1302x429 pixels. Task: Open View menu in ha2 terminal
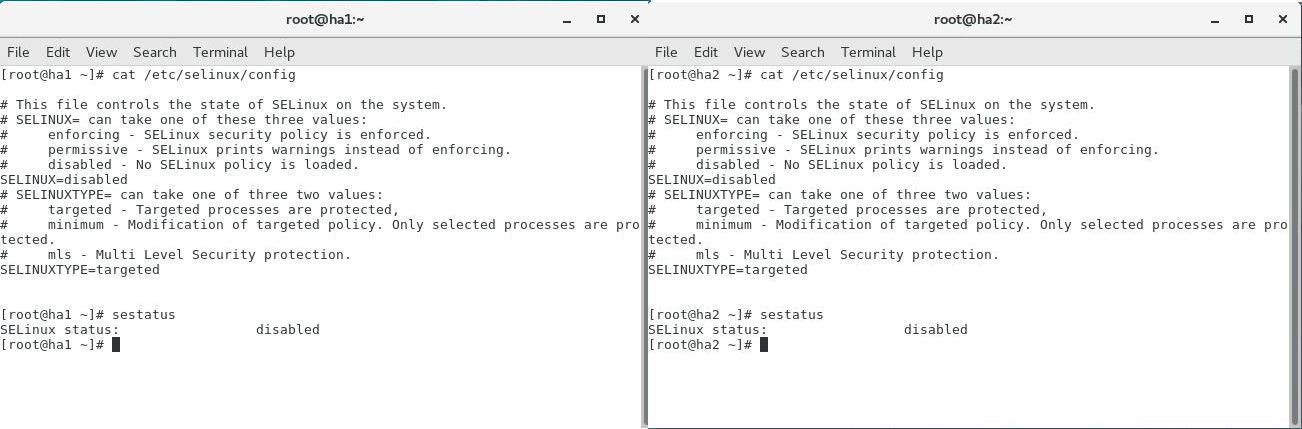[x=749, y=52]
